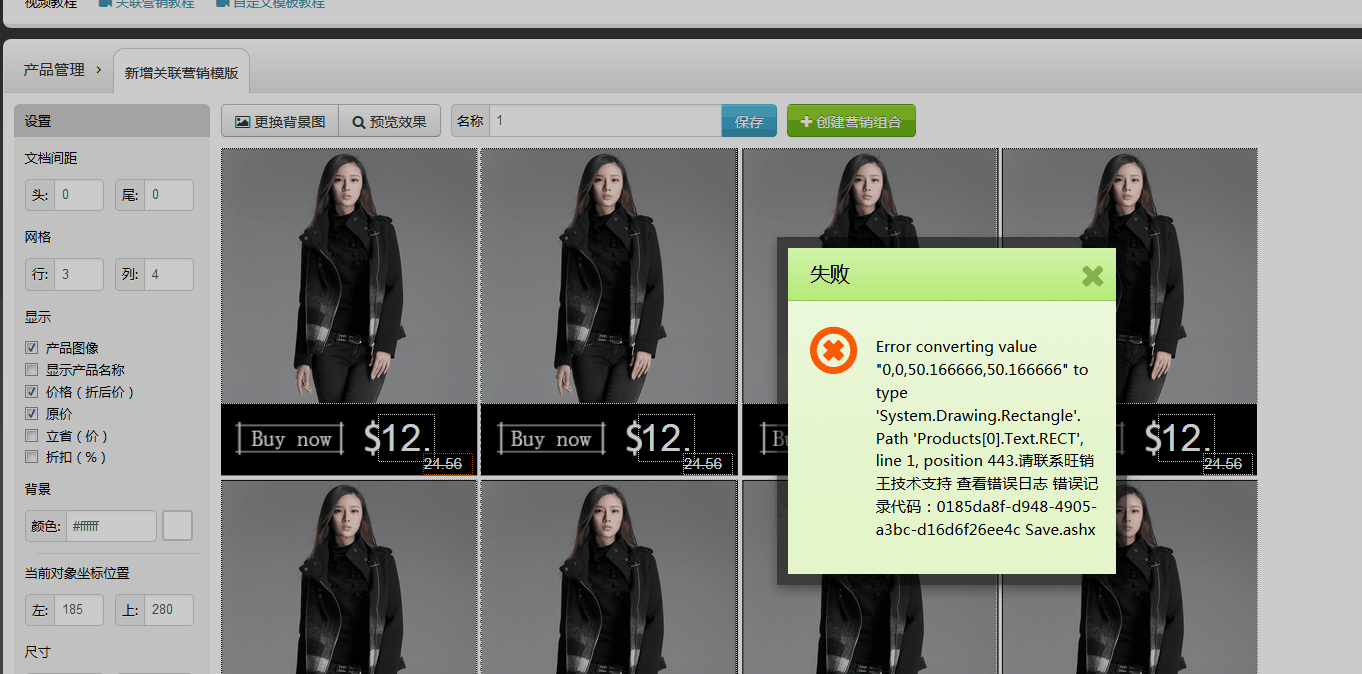Viewport: 1362px width, 674px height.
Task: Click the 'System.Drawing.Rectangle' error text
Action: [x=978, y=415]
